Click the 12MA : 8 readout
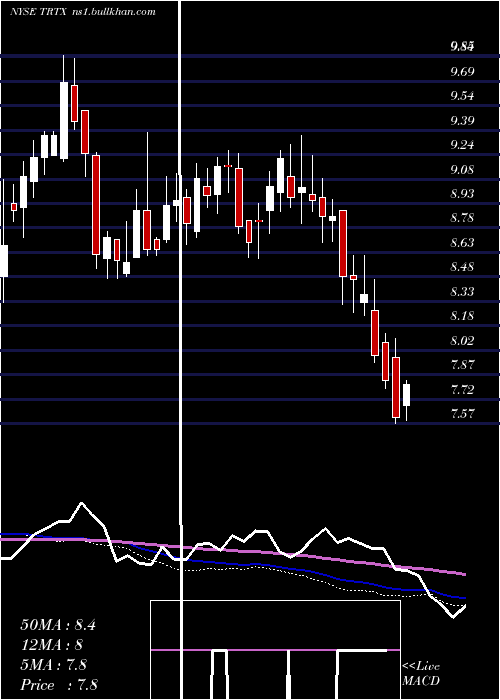 pyautogui.click(x=52, y=645)
